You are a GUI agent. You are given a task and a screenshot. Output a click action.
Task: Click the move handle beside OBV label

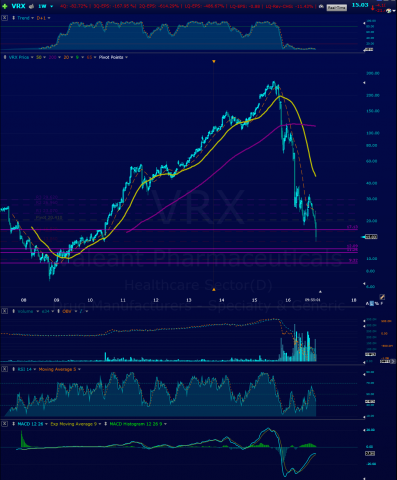coord(59,311)
